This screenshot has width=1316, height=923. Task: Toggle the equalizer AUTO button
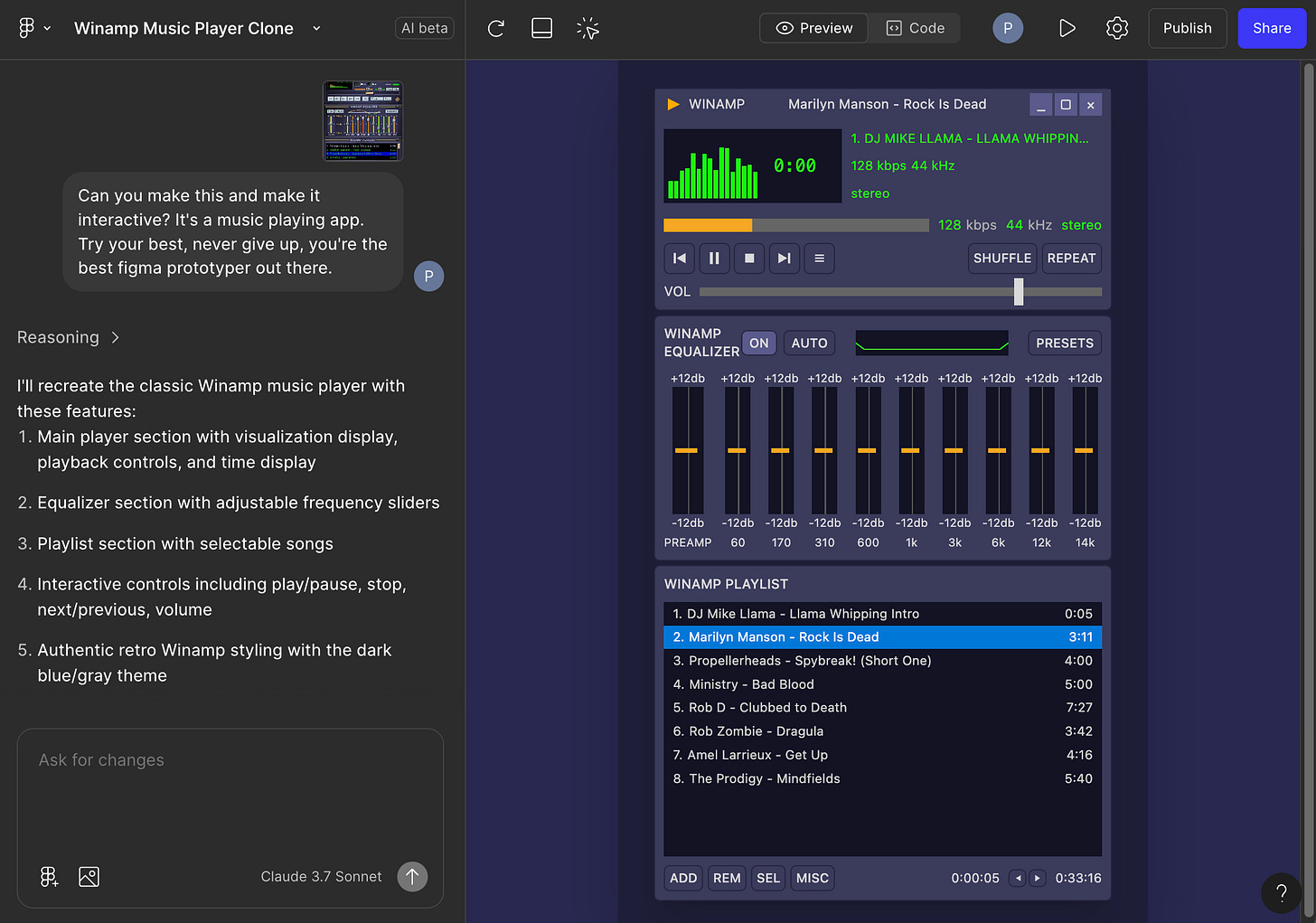click(809, 344)
